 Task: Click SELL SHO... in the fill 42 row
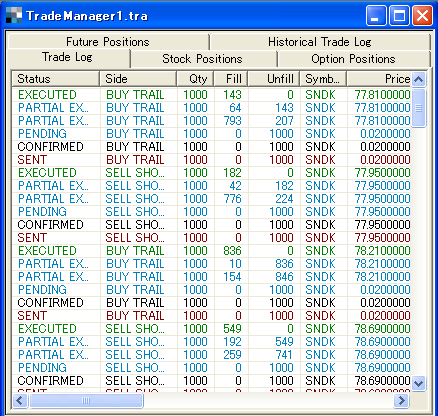coord(135,186)
